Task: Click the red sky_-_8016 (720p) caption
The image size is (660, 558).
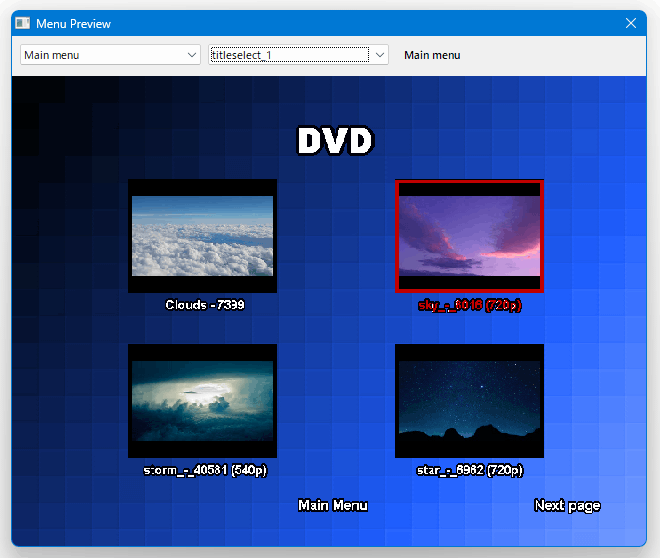Action: [x=470, y=305]
